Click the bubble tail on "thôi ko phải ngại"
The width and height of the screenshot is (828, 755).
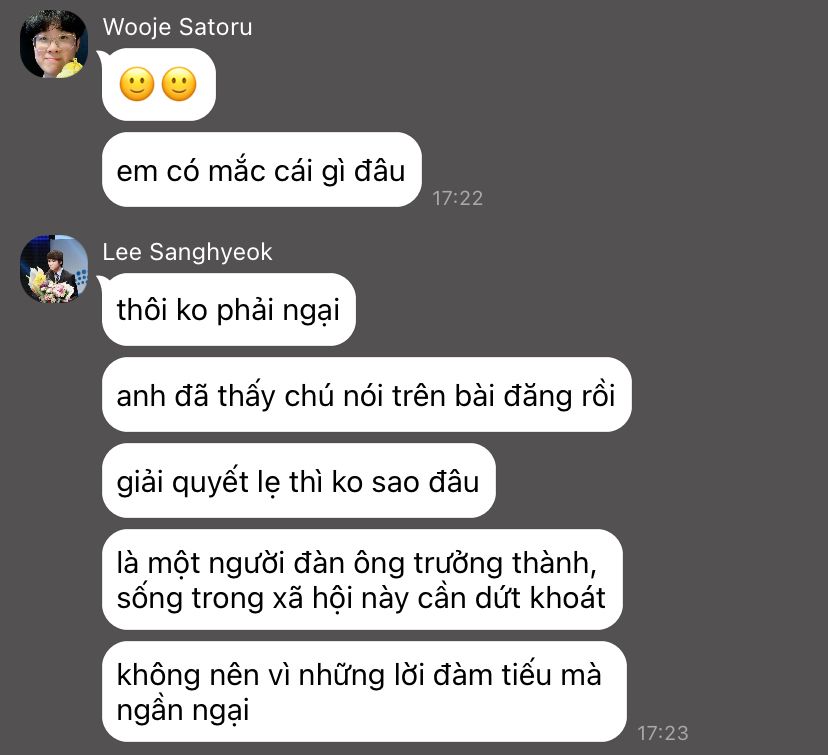click(101, 281)
